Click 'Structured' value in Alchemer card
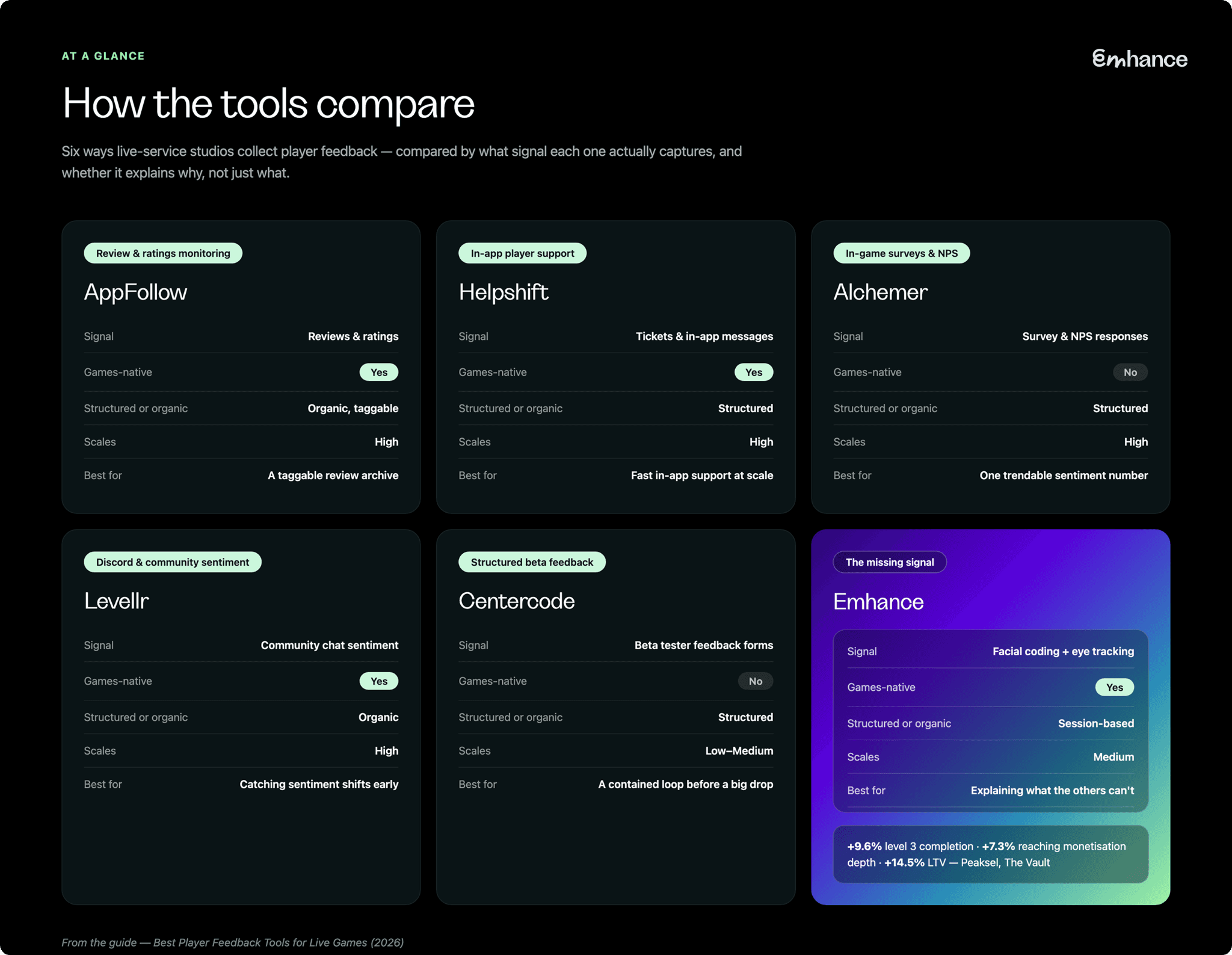Viewport: 1232px width, 955px height. 1120,408
